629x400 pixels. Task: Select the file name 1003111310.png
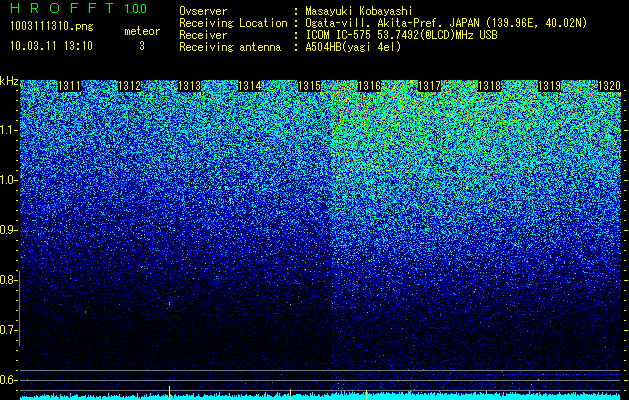point(52,26)
